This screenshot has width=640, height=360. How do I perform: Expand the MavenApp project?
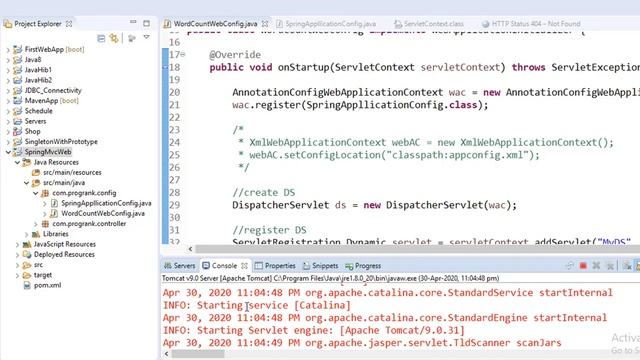(x=8, y=101)
